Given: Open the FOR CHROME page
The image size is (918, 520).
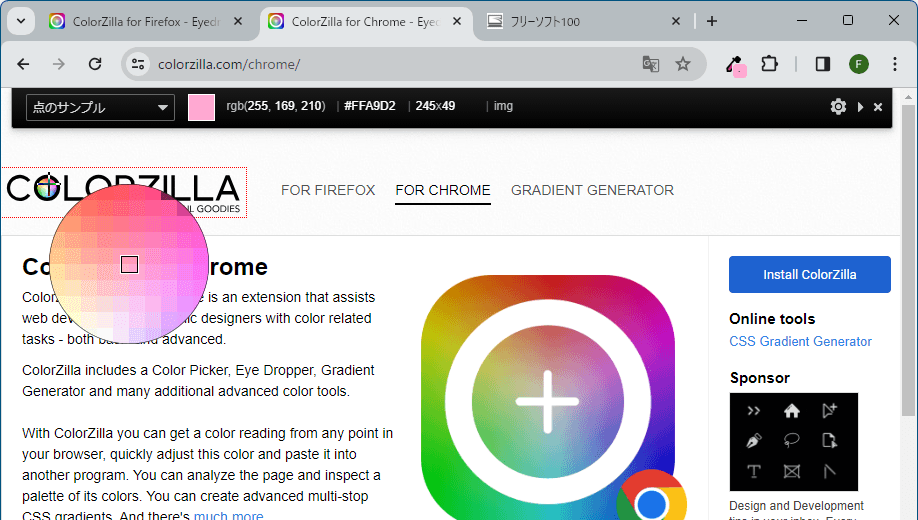Looking at the screenshot, I should point(443,190).
